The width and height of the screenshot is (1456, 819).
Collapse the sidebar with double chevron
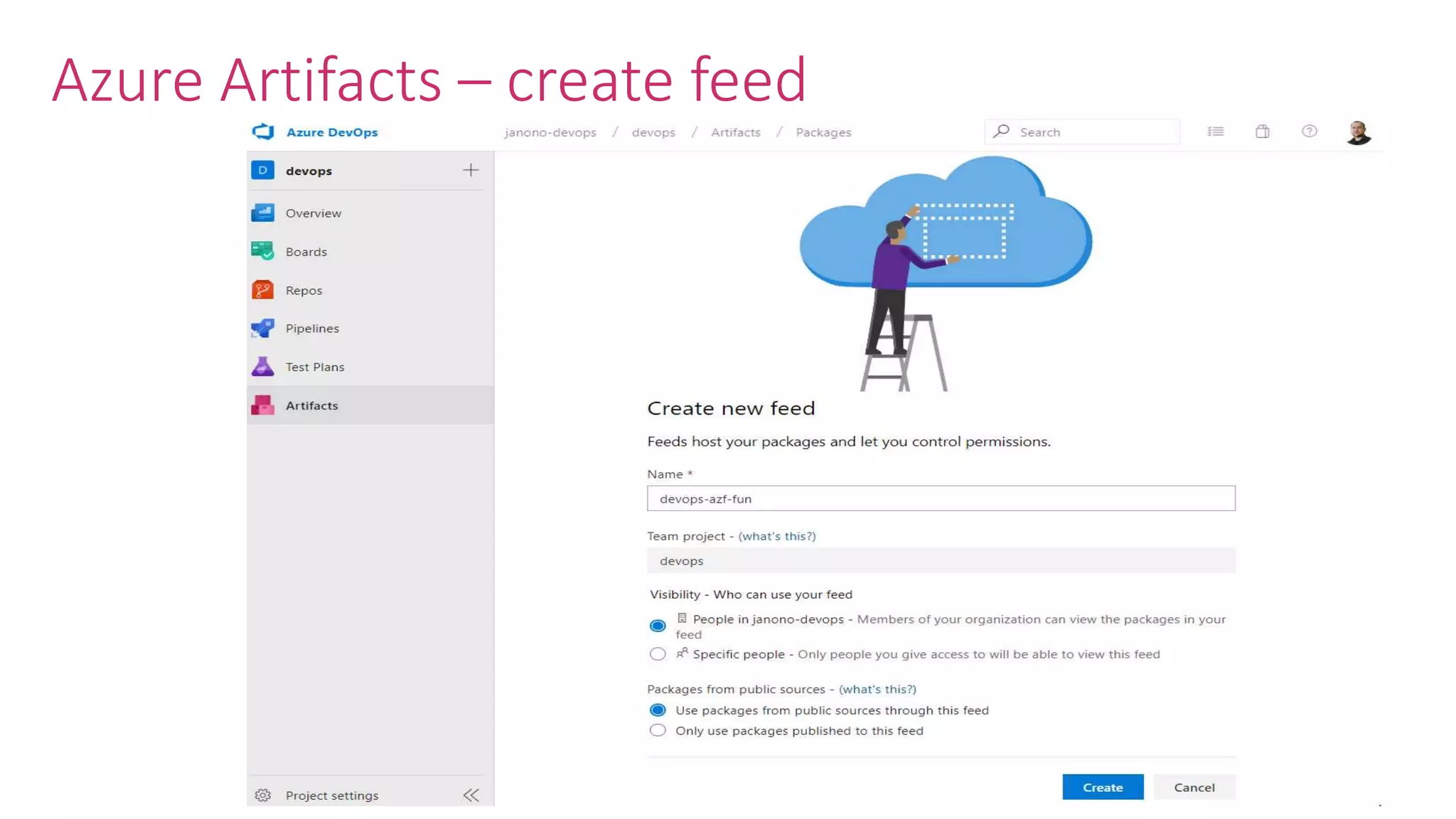471,795
